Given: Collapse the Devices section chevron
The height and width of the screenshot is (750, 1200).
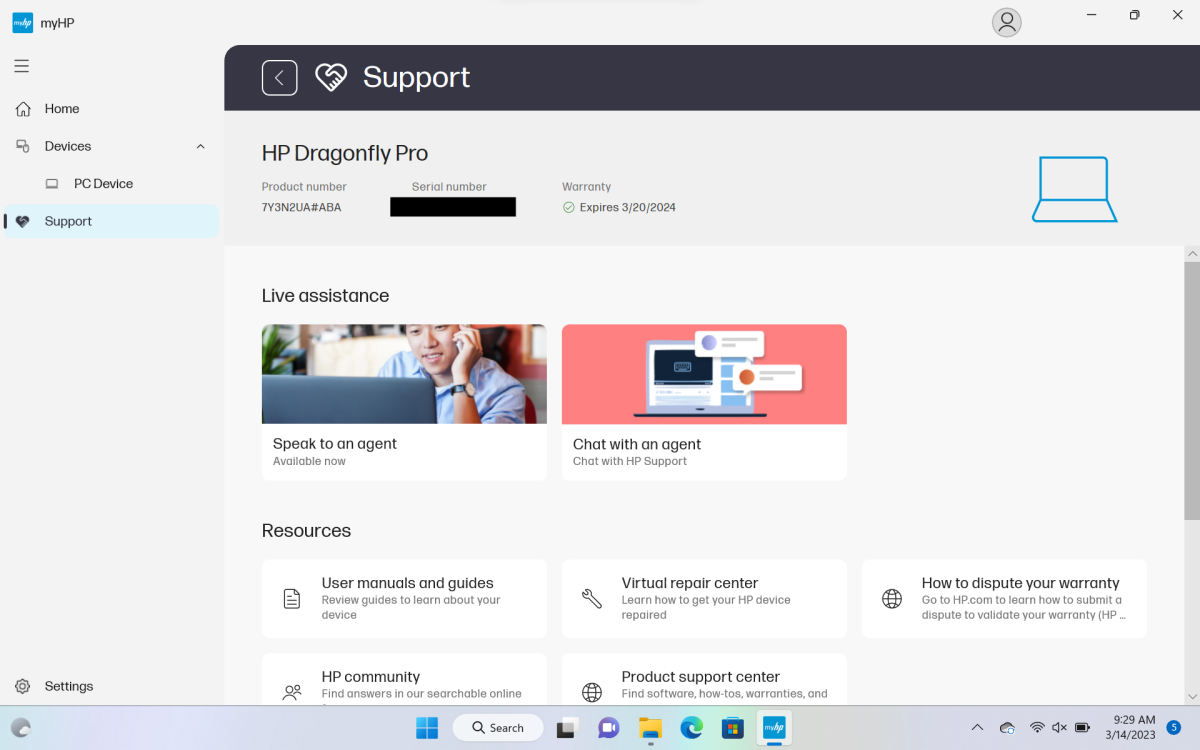Looking at the screenshot, I should [x=200, y=146].
